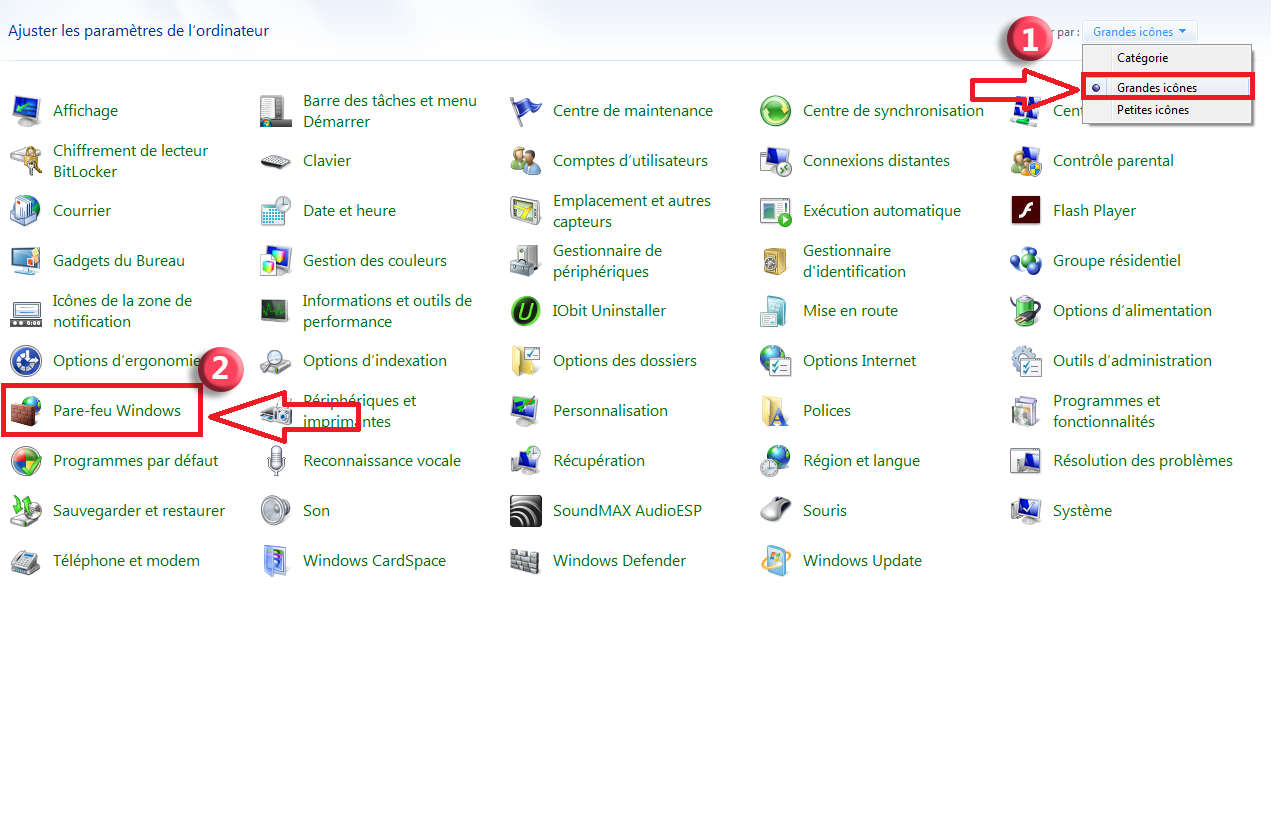Open the Gestion des couleurs icon
This screenshot has height=819, width=1280.
tap(275, 260)
